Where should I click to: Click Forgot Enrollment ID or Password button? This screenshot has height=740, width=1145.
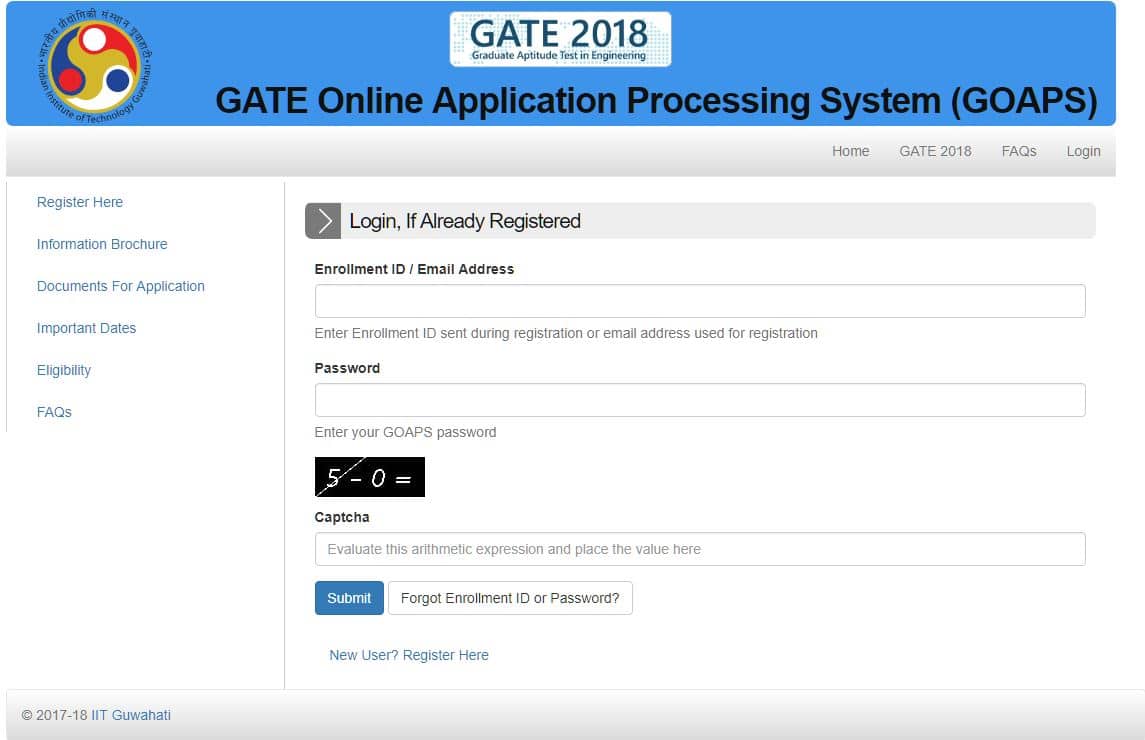coord(510,598)
